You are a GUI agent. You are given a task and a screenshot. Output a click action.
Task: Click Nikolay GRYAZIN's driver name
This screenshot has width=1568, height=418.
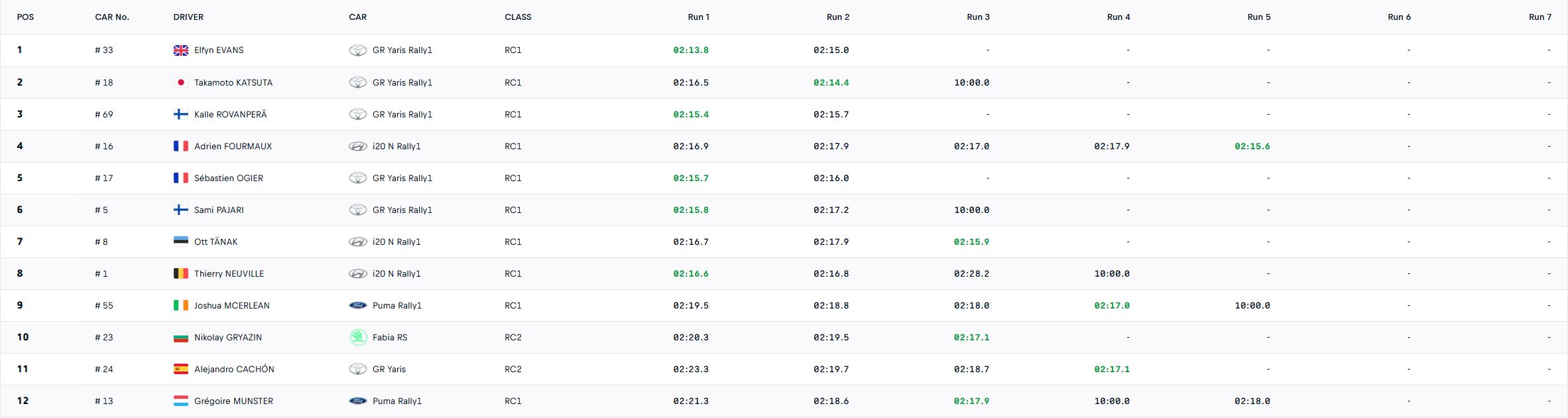pos(227,337)
